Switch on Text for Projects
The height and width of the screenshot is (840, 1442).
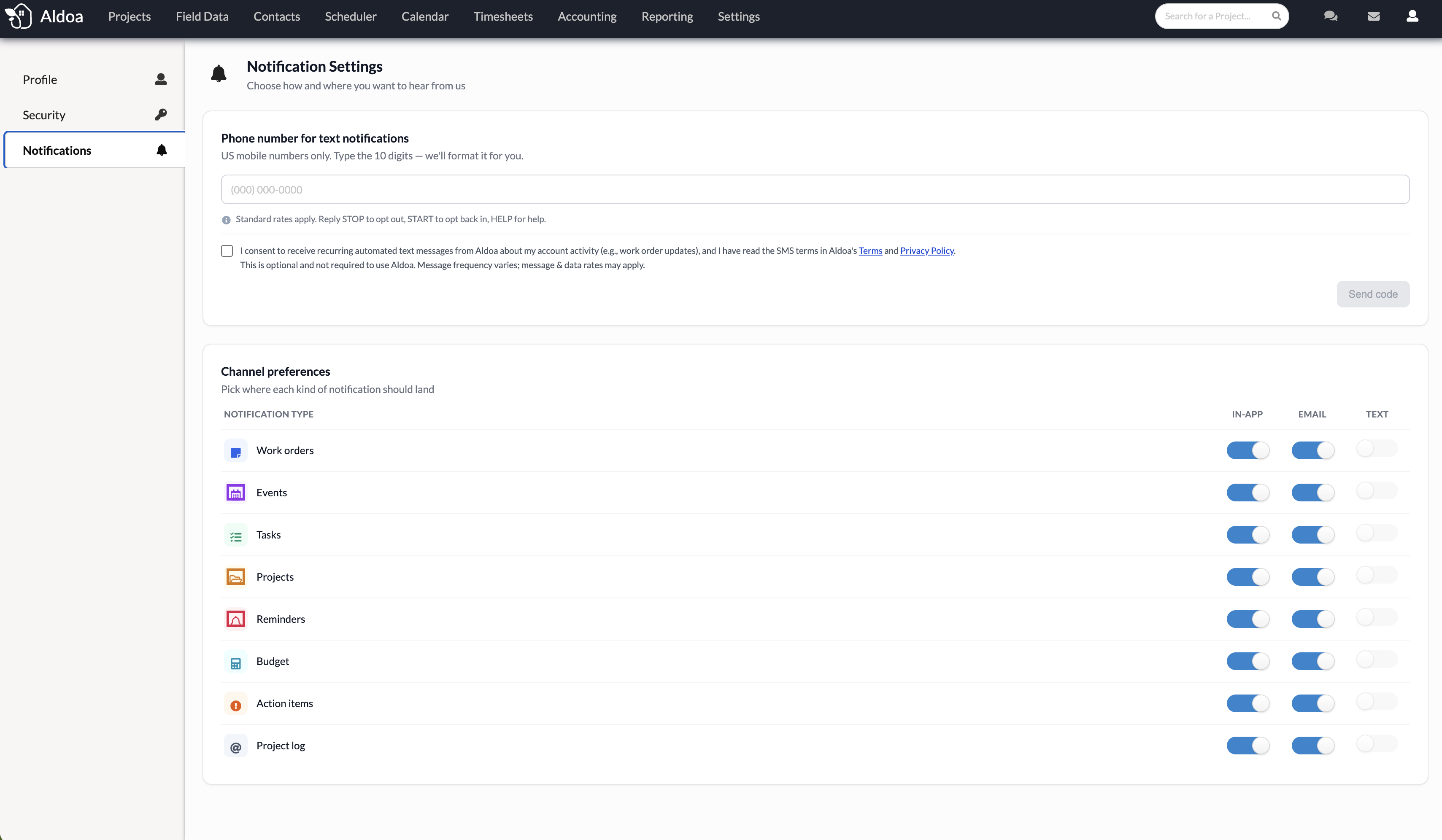(x=1377, y=575)
